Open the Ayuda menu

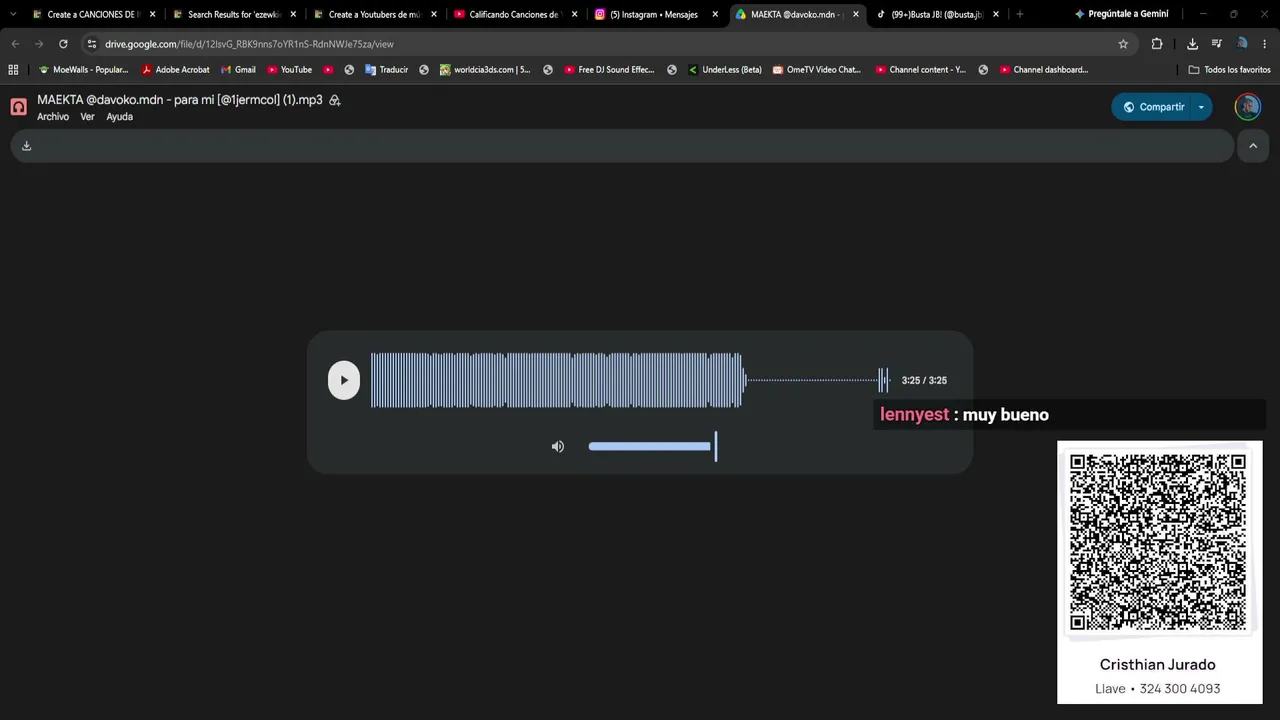119,117
